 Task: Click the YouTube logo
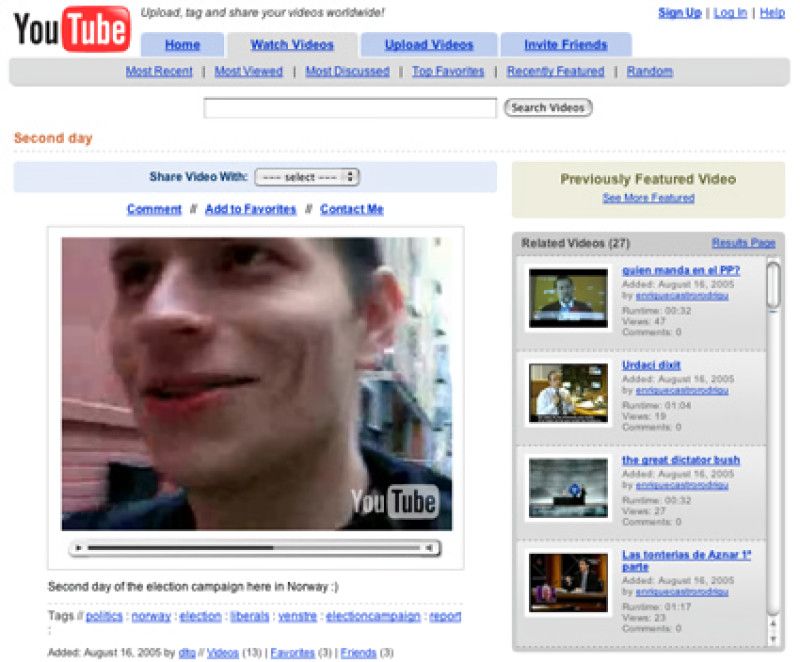click(x=71, y=29)
